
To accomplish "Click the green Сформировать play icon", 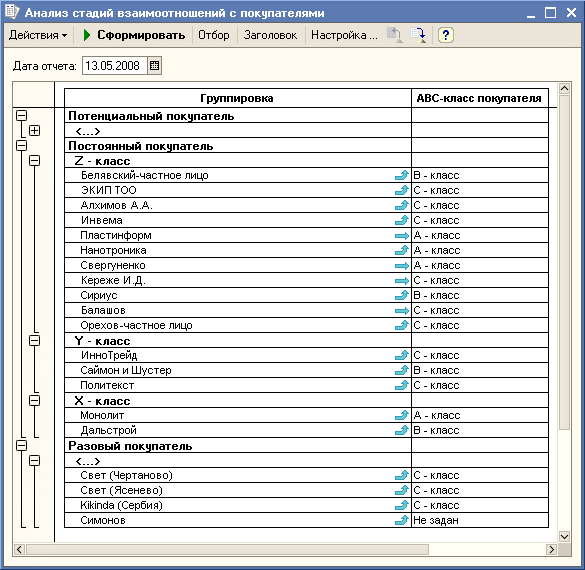I will coord(87,35).
